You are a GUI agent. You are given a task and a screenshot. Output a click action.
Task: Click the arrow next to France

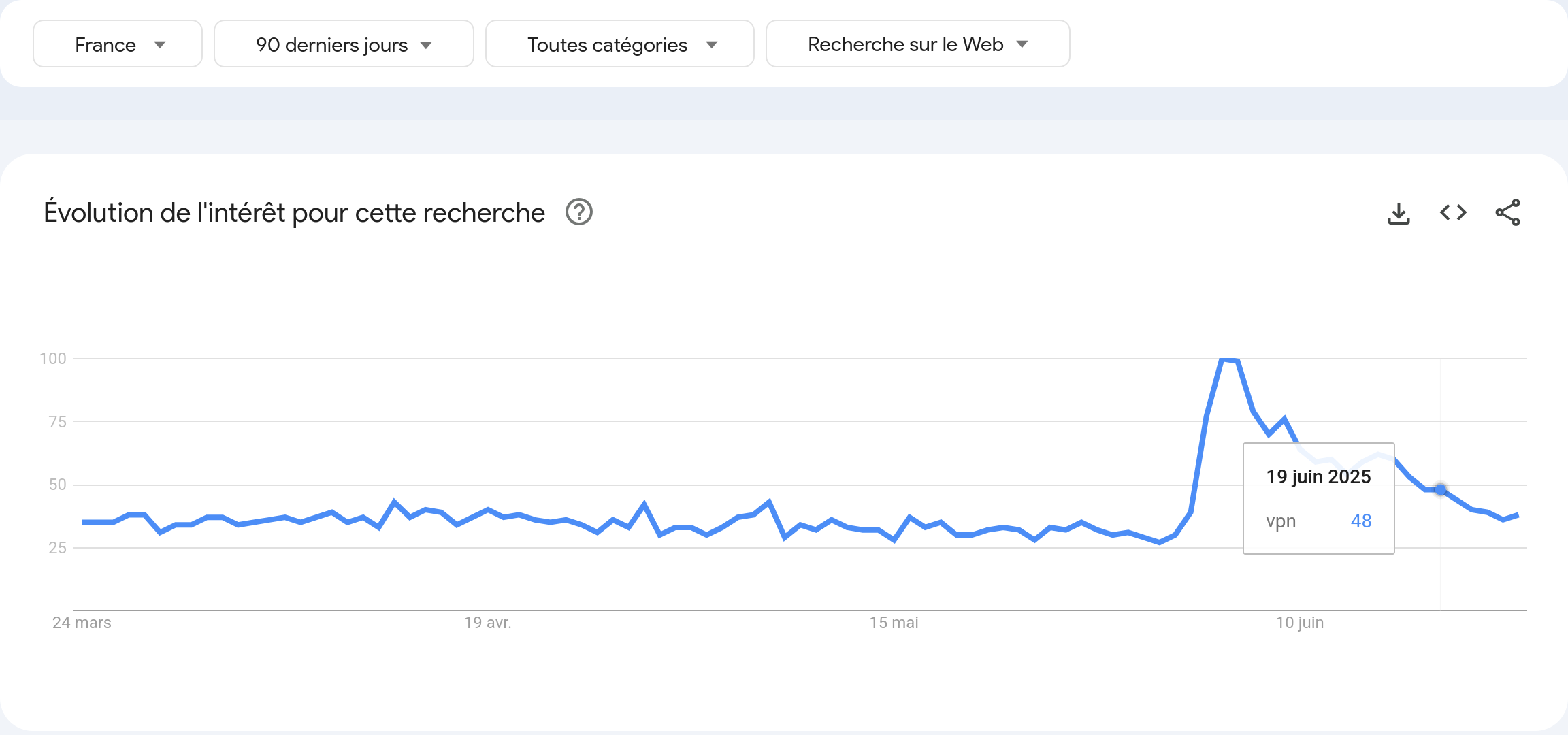(x=160, y=45)
